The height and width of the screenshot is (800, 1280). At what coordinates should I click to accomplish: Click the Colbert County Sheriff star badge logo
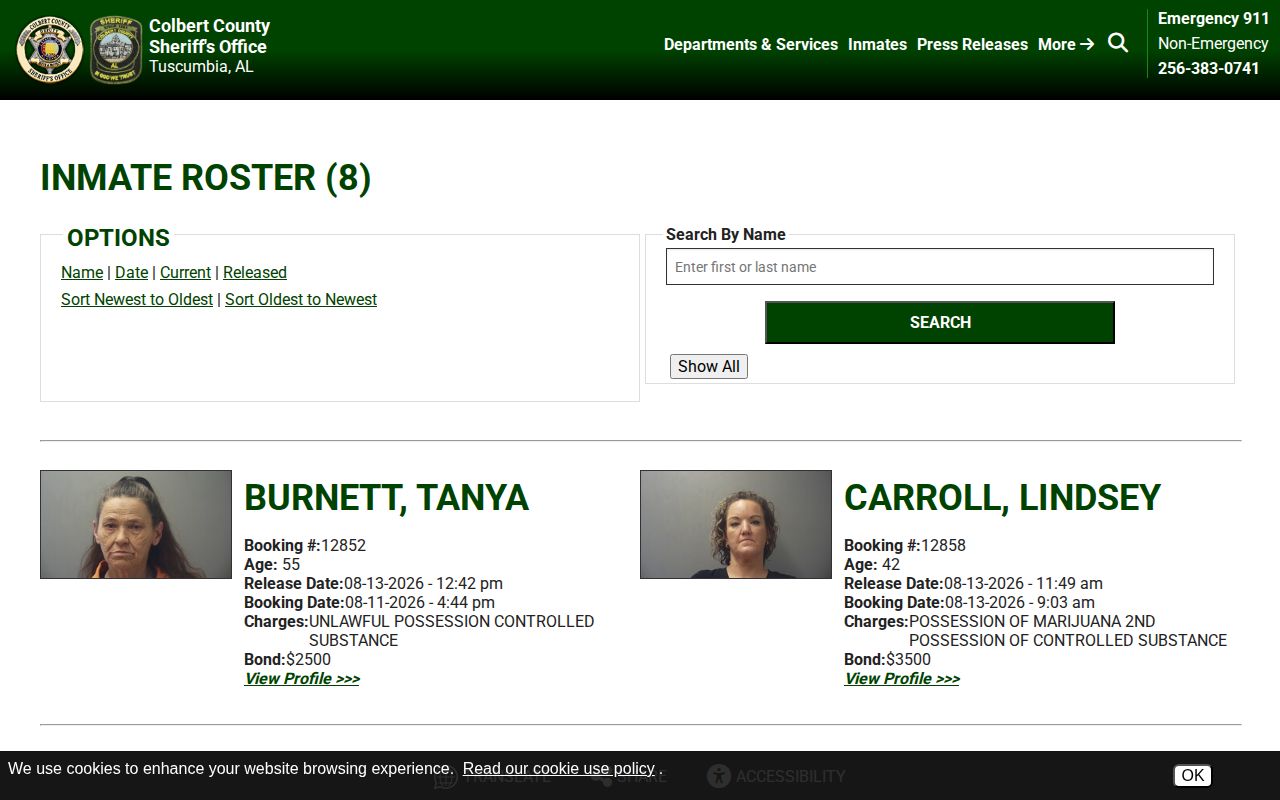point(49,49)
